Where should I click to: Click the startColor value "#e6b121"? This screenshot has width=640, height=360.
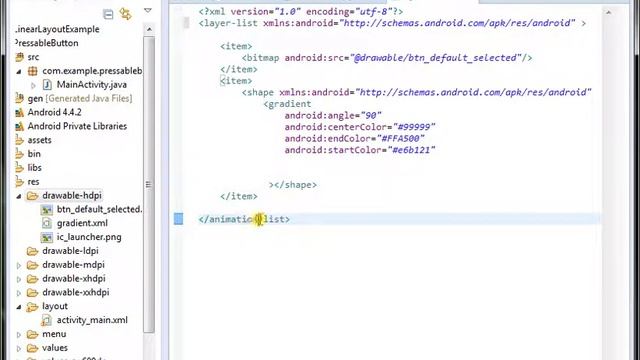pyautogui.click(x=411, y=150)
